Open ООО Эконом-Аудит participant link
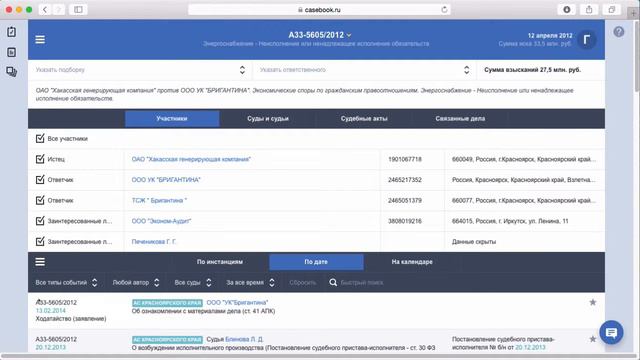 pyautogui.click(x=161, y=221)
